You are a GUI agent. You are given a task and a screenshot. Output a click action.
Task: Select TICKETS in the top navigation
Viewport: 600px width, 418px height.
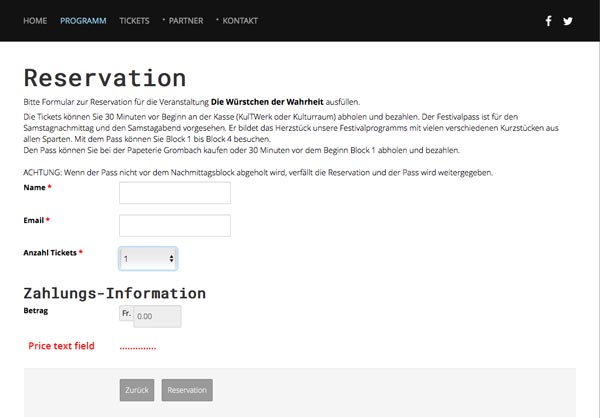[x=134, y=20]
